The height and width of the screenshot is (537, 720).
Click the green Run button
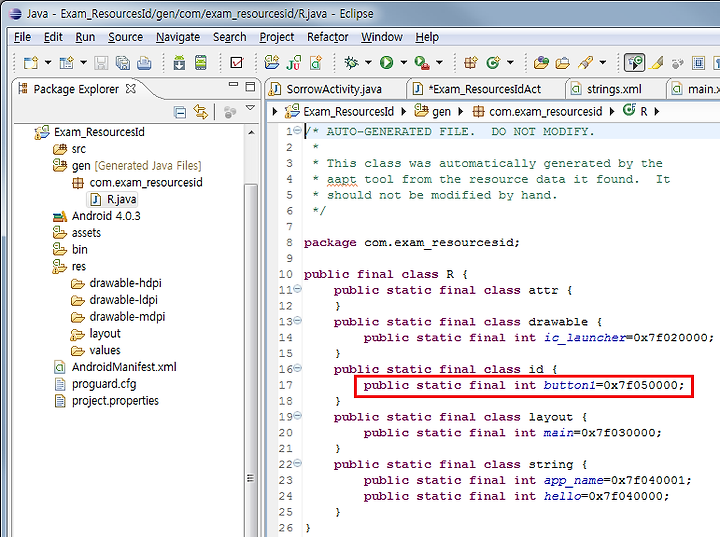(386, 62)
